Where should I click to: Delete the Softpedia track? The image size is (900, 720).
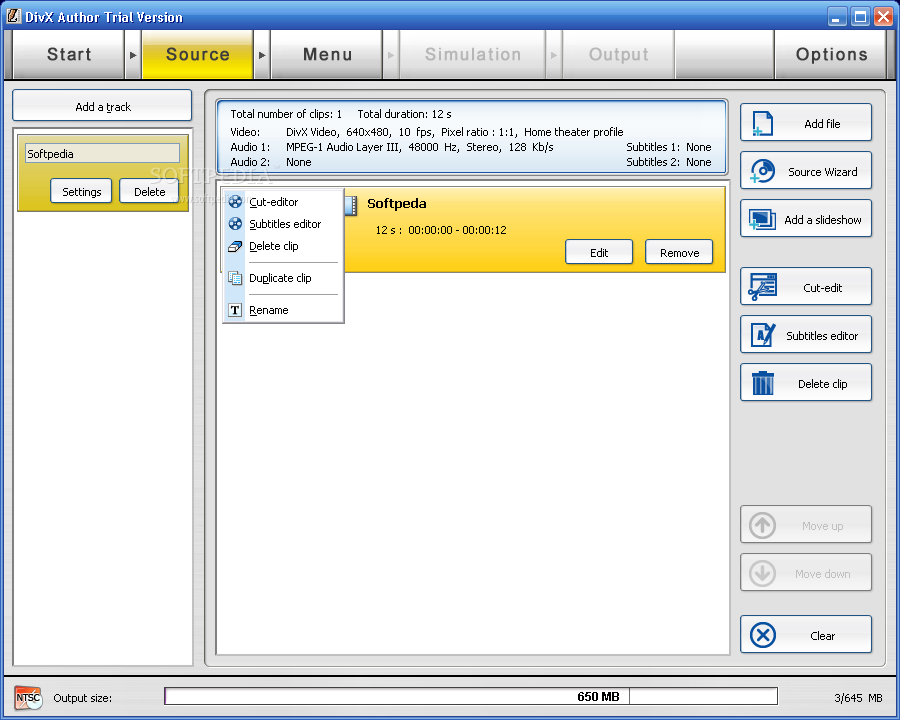pyautogui.click(x=149, y=191)
